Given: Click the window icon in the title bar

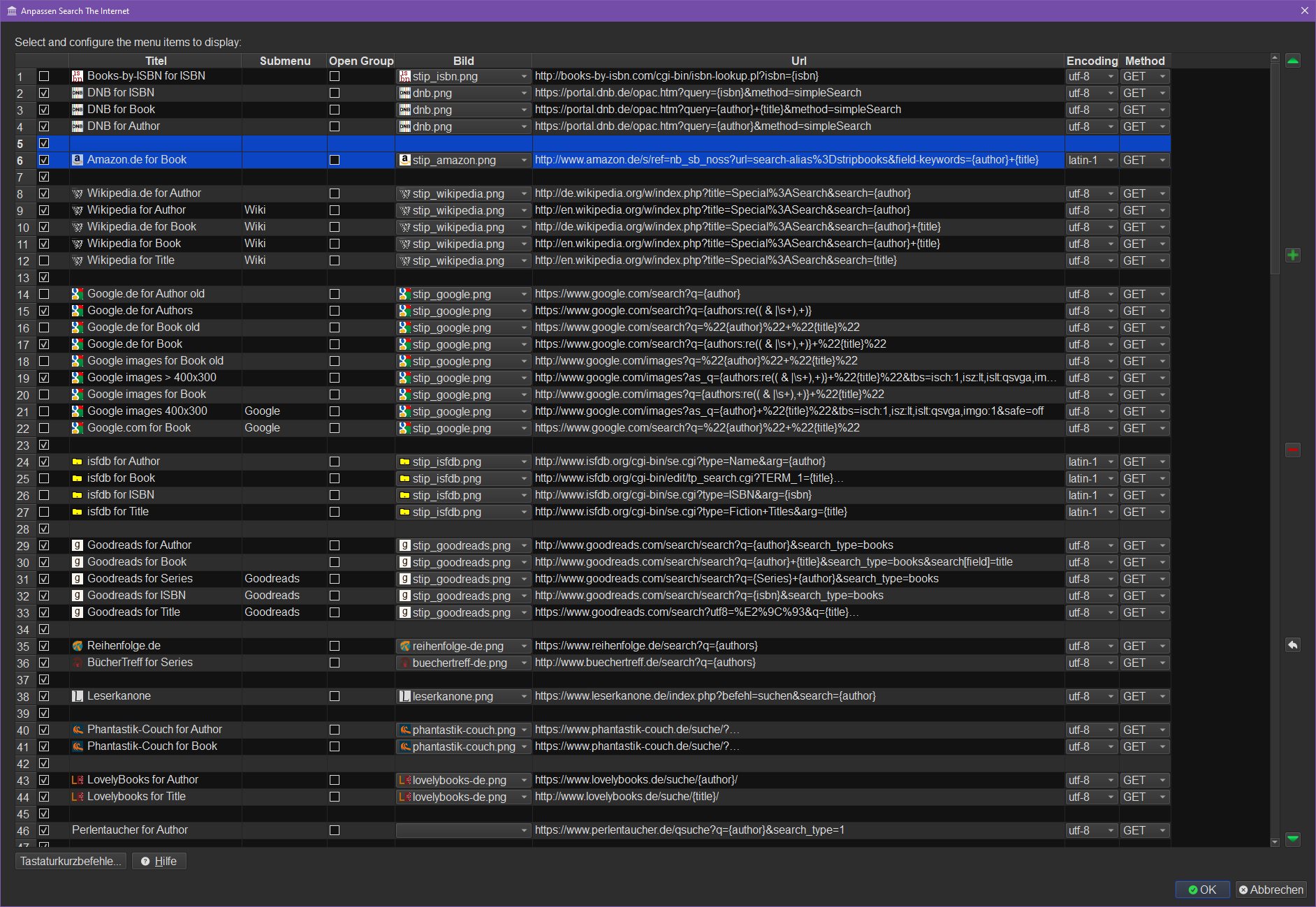Looking at the screenshot, I should click(12, 11).
